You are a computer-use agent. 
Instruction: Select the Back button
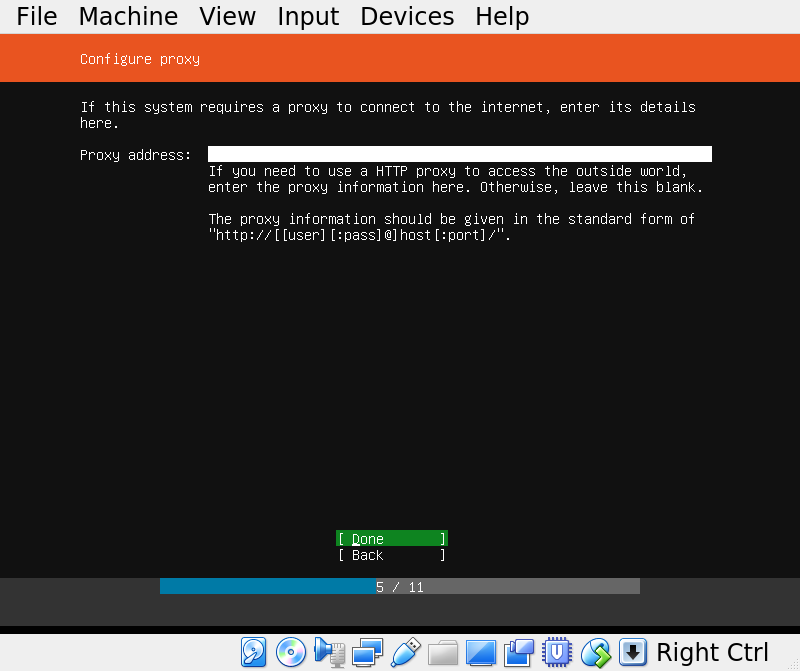point(391,555)
